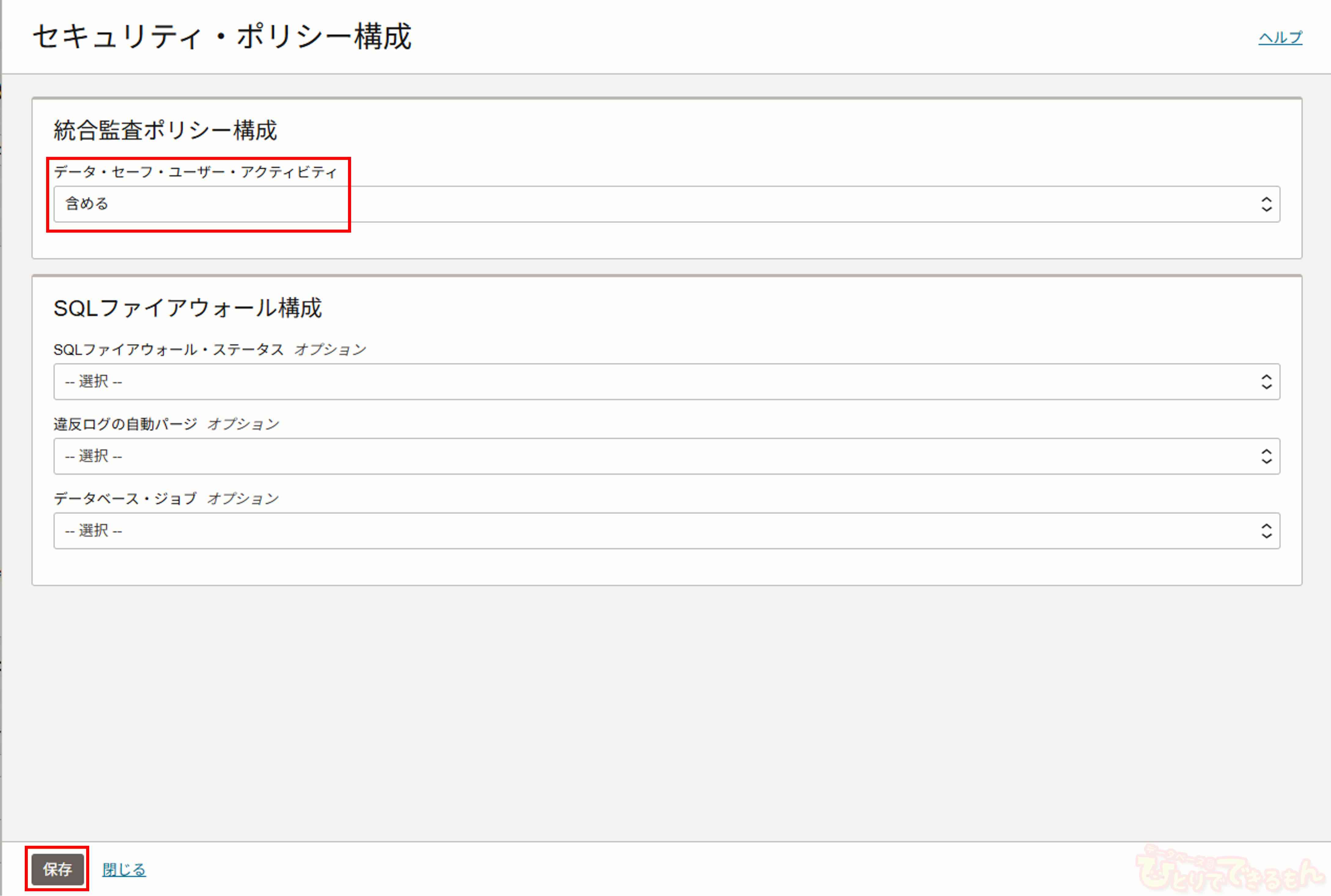Click the 違反ログの自動パージ field label
This screenshot has width=1331, height=896.
pos(125,424)
